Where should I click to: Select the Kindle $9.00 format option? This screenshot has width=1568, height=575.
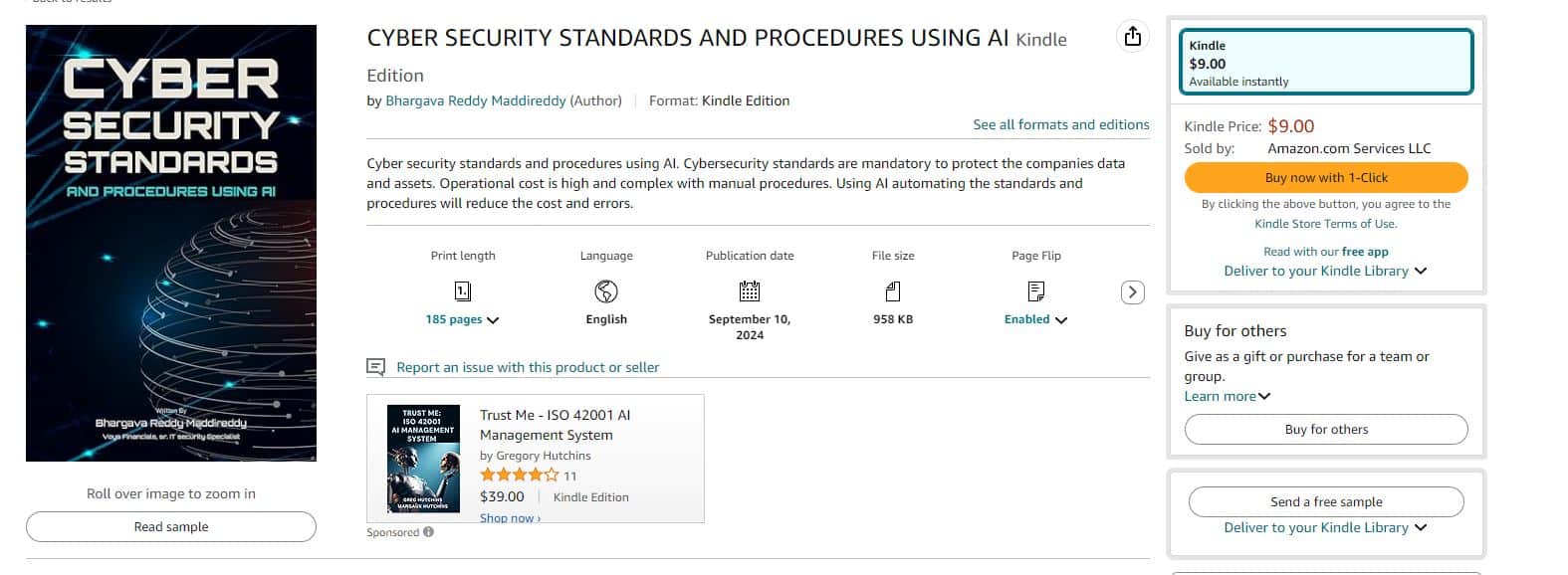pos(1326,63)
